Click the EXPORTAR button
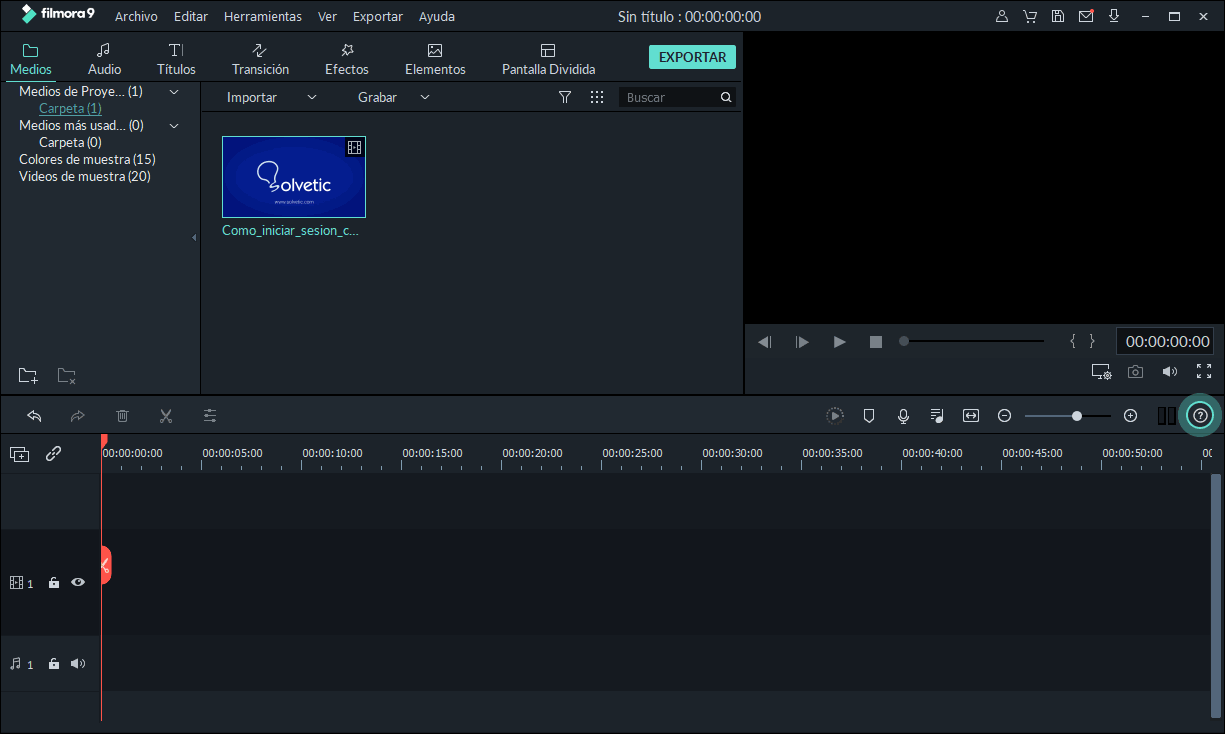Screen dimensions: 1225x734 [692, 57]
